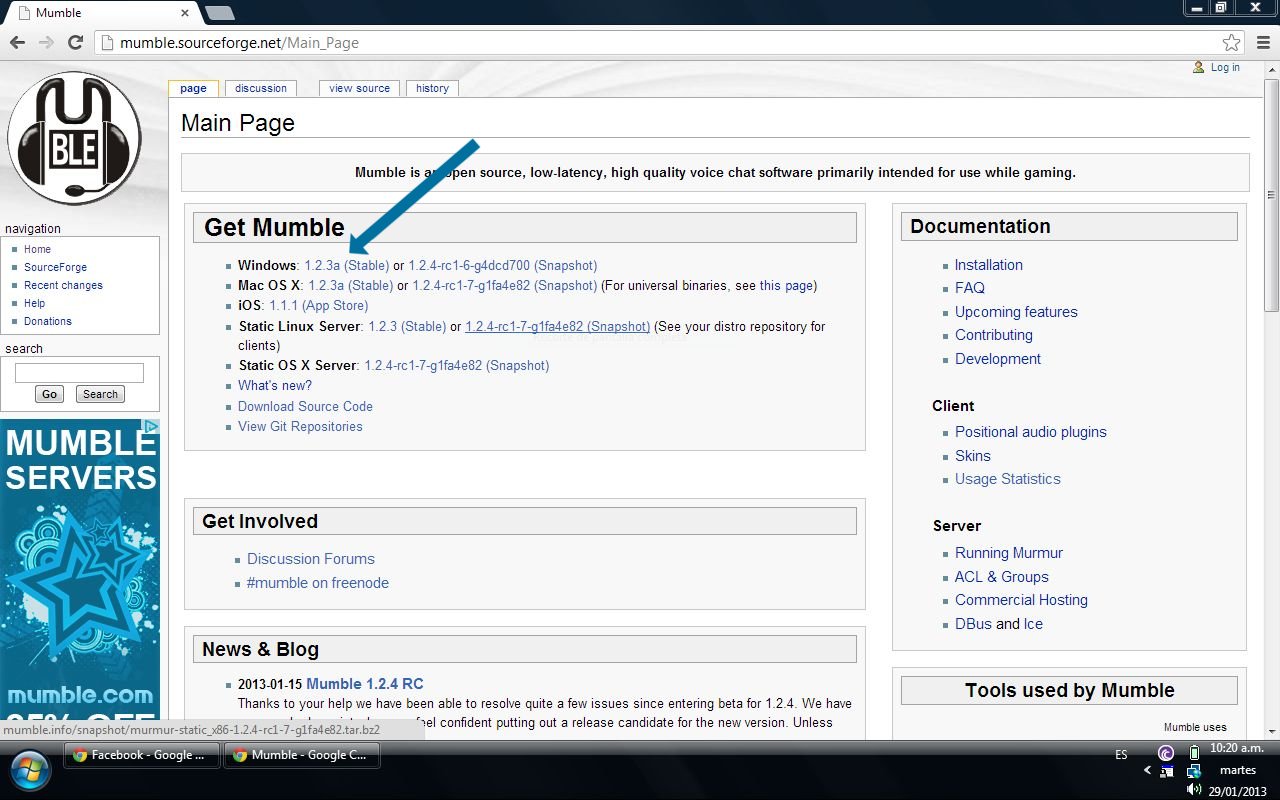Open Installation documentation link
Viewport: 1280px width, 800px height.
pyautogui.click(x=989, y=265)
